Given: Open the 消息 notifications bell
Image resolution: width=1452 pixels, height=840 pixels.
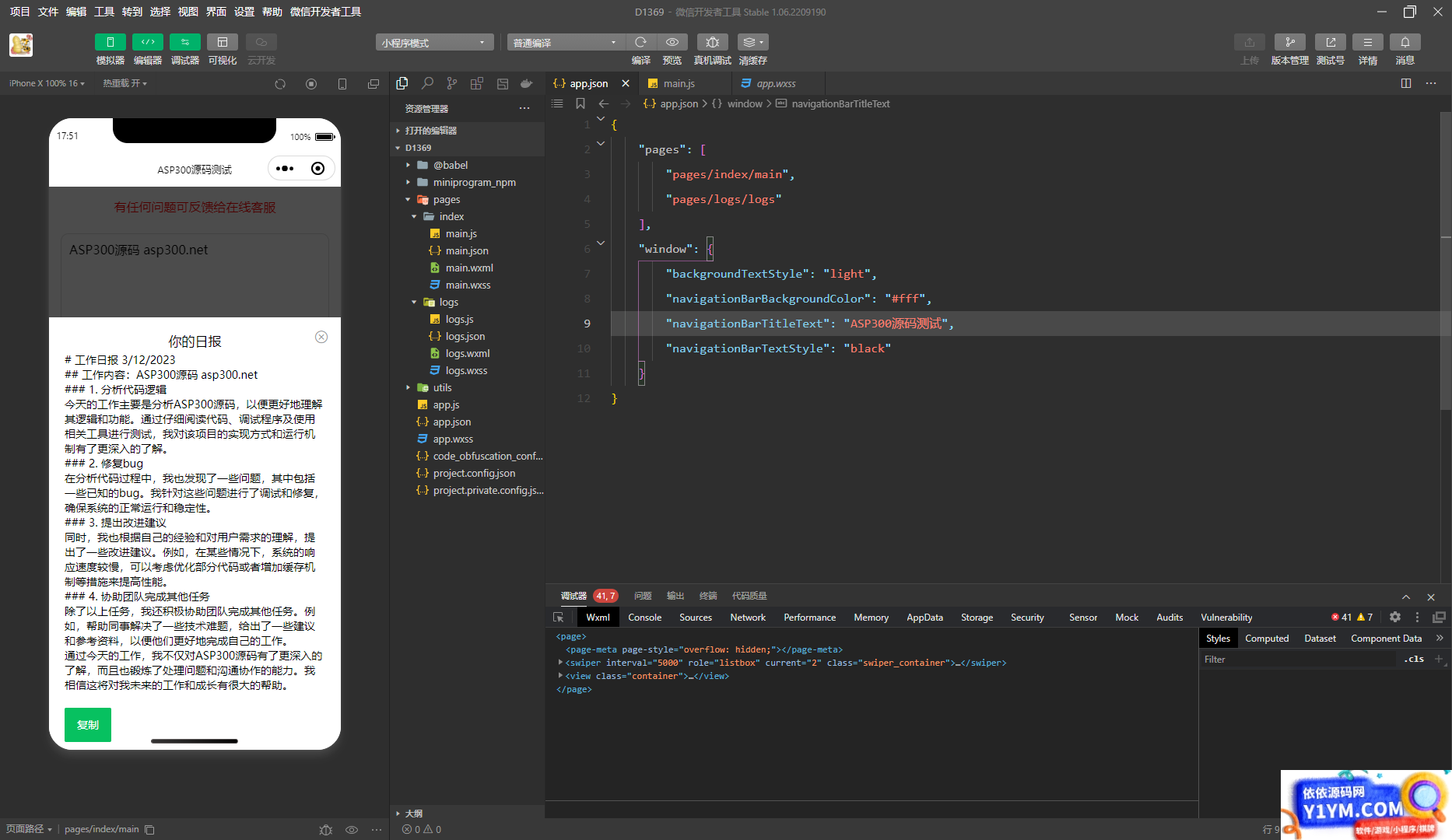Looking at the screenshot, I should pyautogui.click(x=1405, y=42).
